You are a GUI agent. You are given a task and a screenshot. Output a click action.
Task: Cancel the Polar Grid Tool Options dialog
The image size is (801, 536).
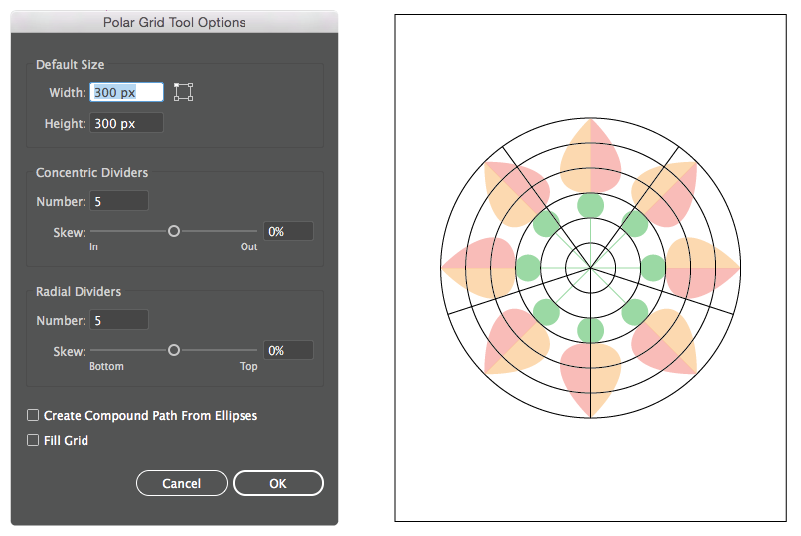point(181,483)
